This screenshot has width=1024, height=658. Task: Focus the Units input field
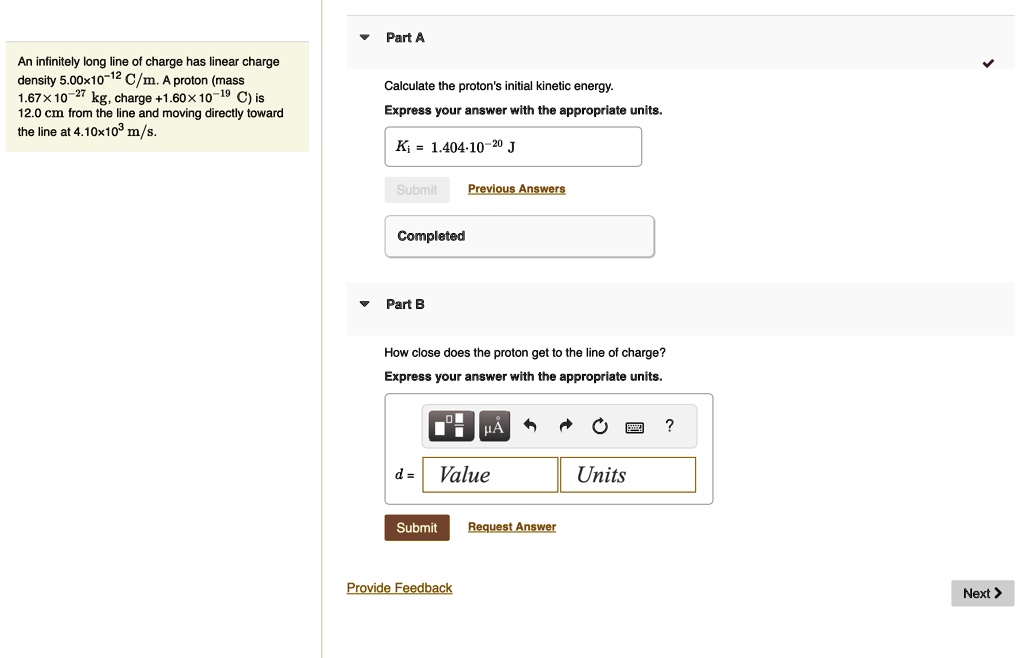(628, 475)
